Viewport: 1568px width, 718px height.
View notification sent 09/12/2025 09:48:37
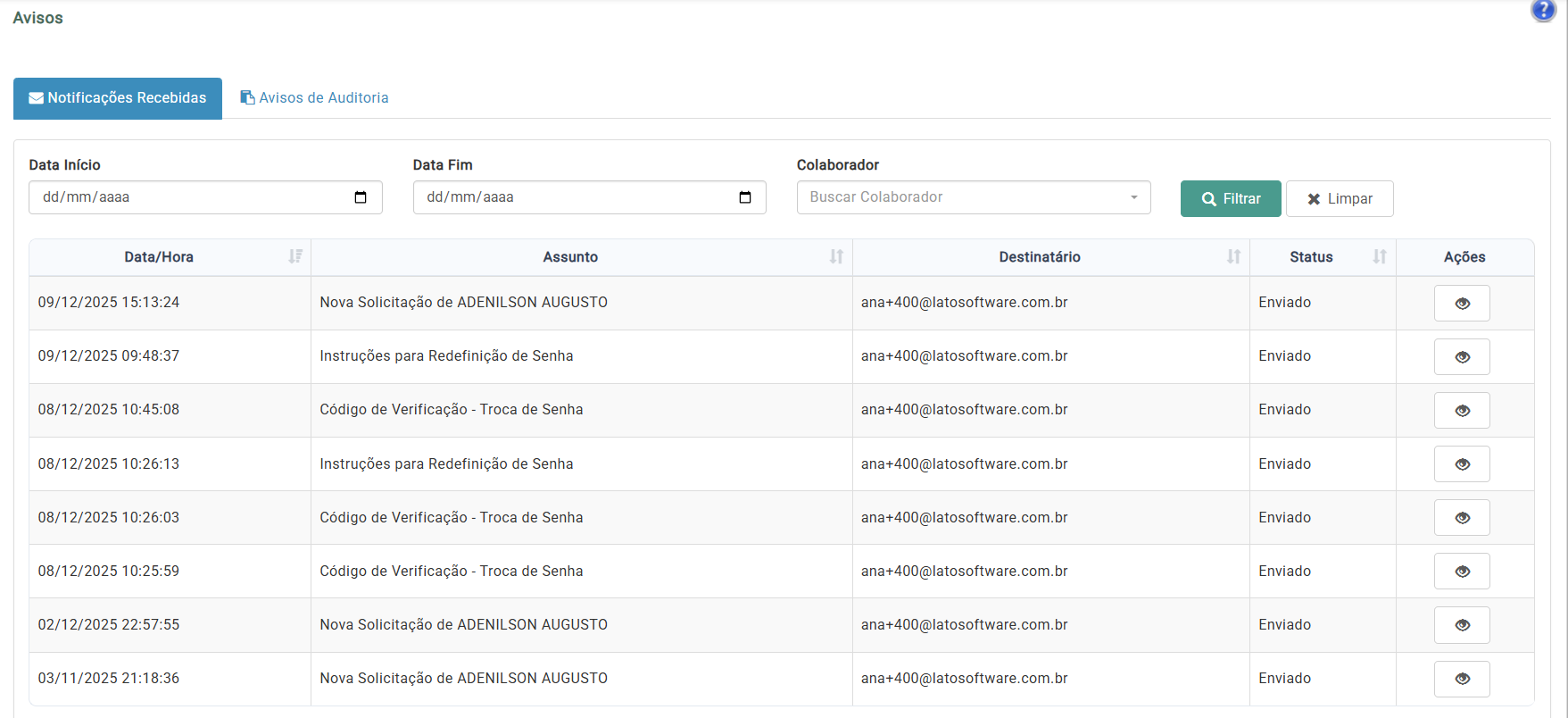click(x=1461, y=357)
